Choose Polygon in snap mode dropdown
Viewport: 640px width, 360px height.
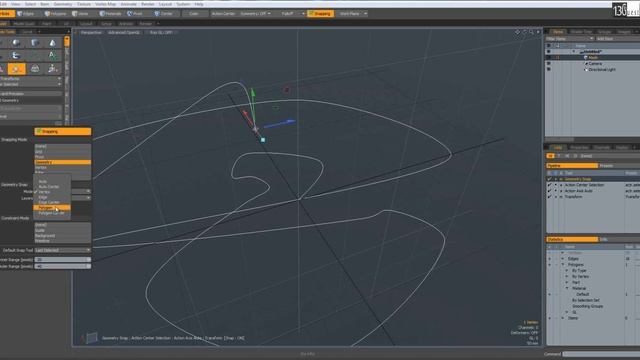click(52, 208)
